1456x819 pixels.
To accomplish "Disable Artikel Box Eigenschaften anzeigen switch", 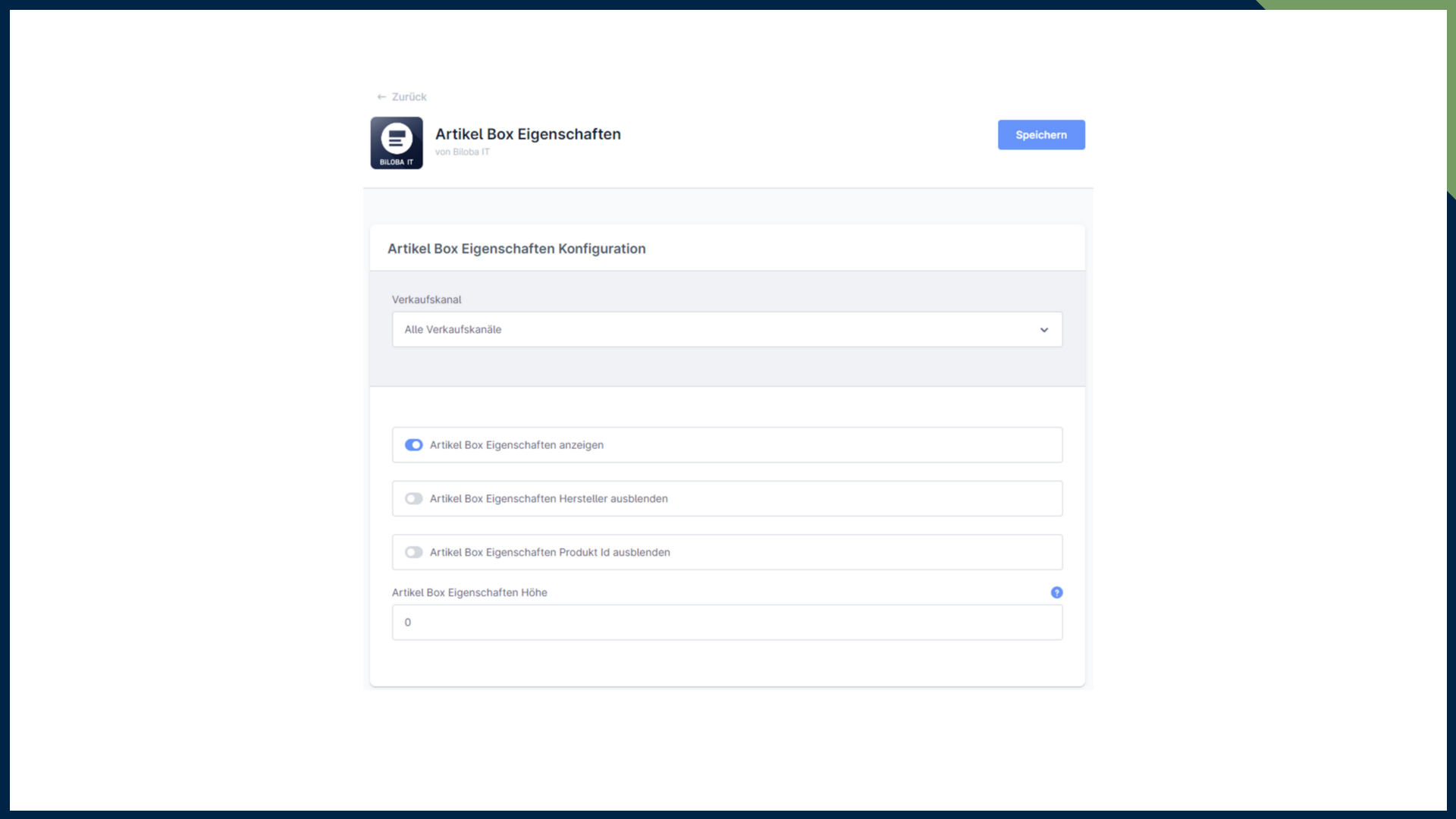I will tap(413, 445).
